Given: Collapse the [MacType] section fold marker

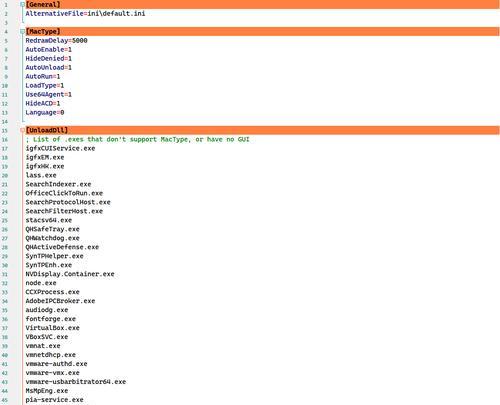Looking at the screenshot, I should pyautogui.click(x=22, y=31).
